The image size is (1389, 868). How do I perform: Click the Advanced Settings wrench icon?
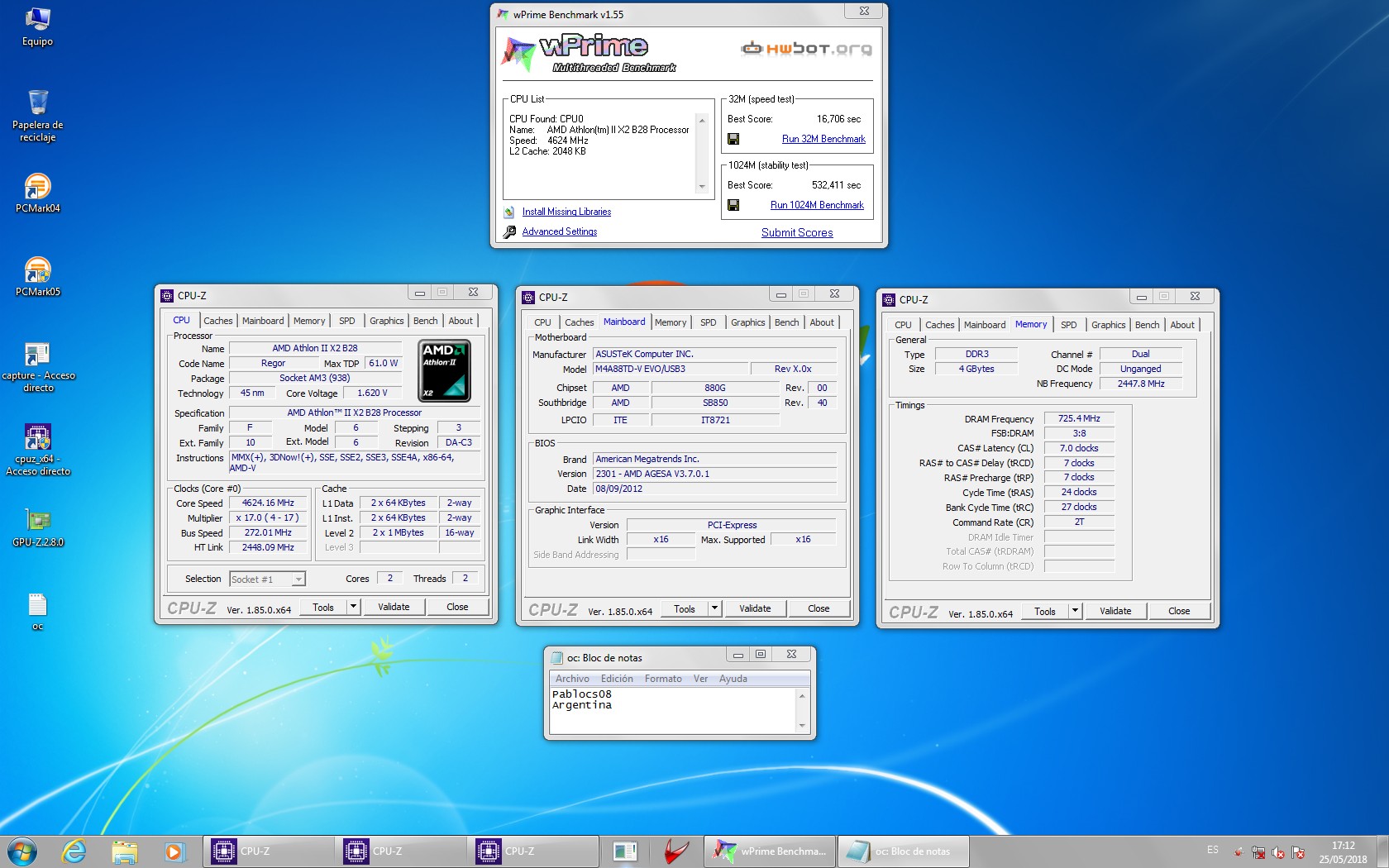point(509,232)
